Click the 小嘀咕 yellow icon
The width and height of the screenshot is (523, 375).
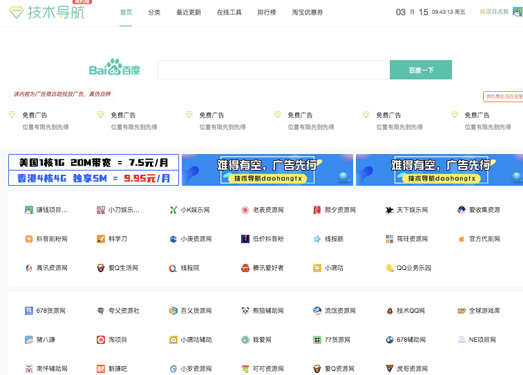click(x=317, y=268)
